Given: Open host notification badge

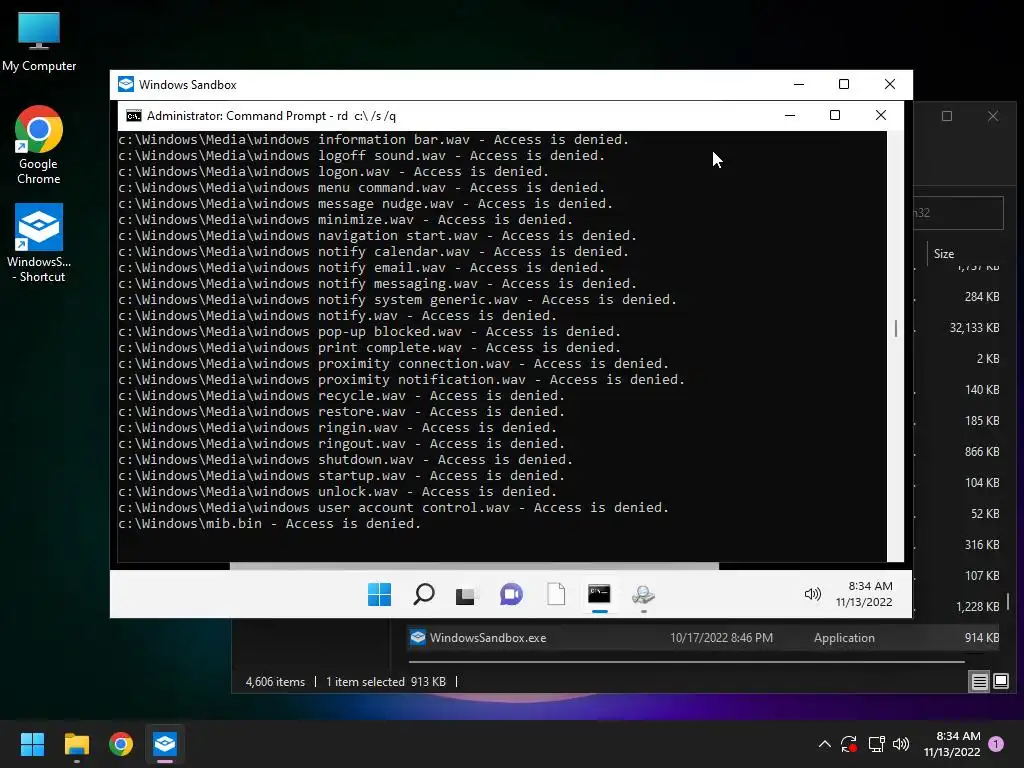Looking at the screenshot, I should tap(996, 744).
